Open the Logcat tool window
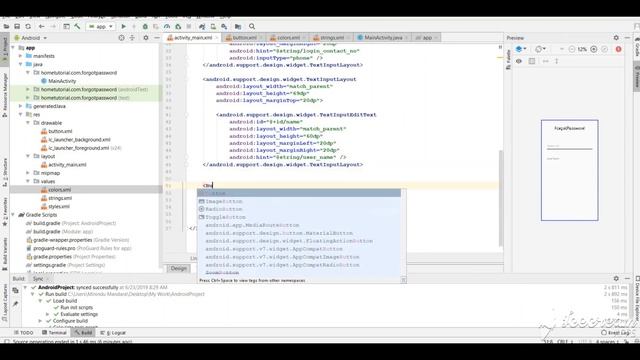 [113, 333]
